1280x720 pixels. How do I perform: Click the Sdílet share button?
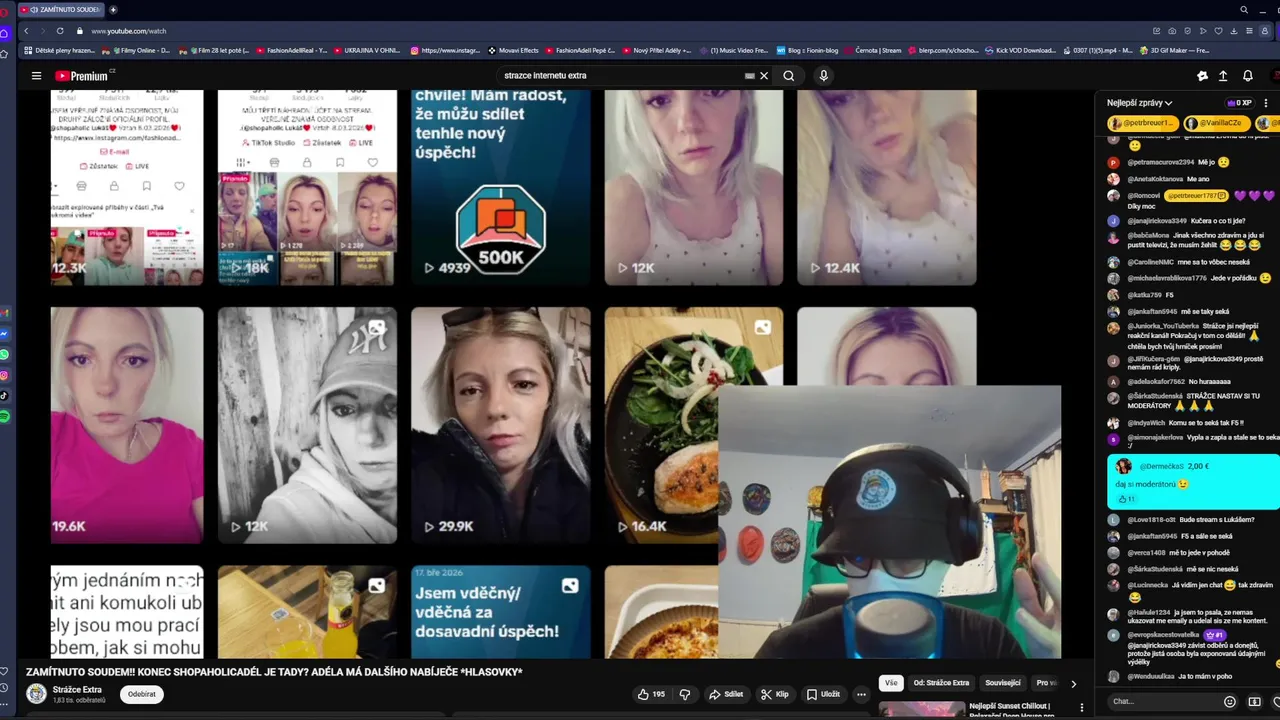coord(726,694)
